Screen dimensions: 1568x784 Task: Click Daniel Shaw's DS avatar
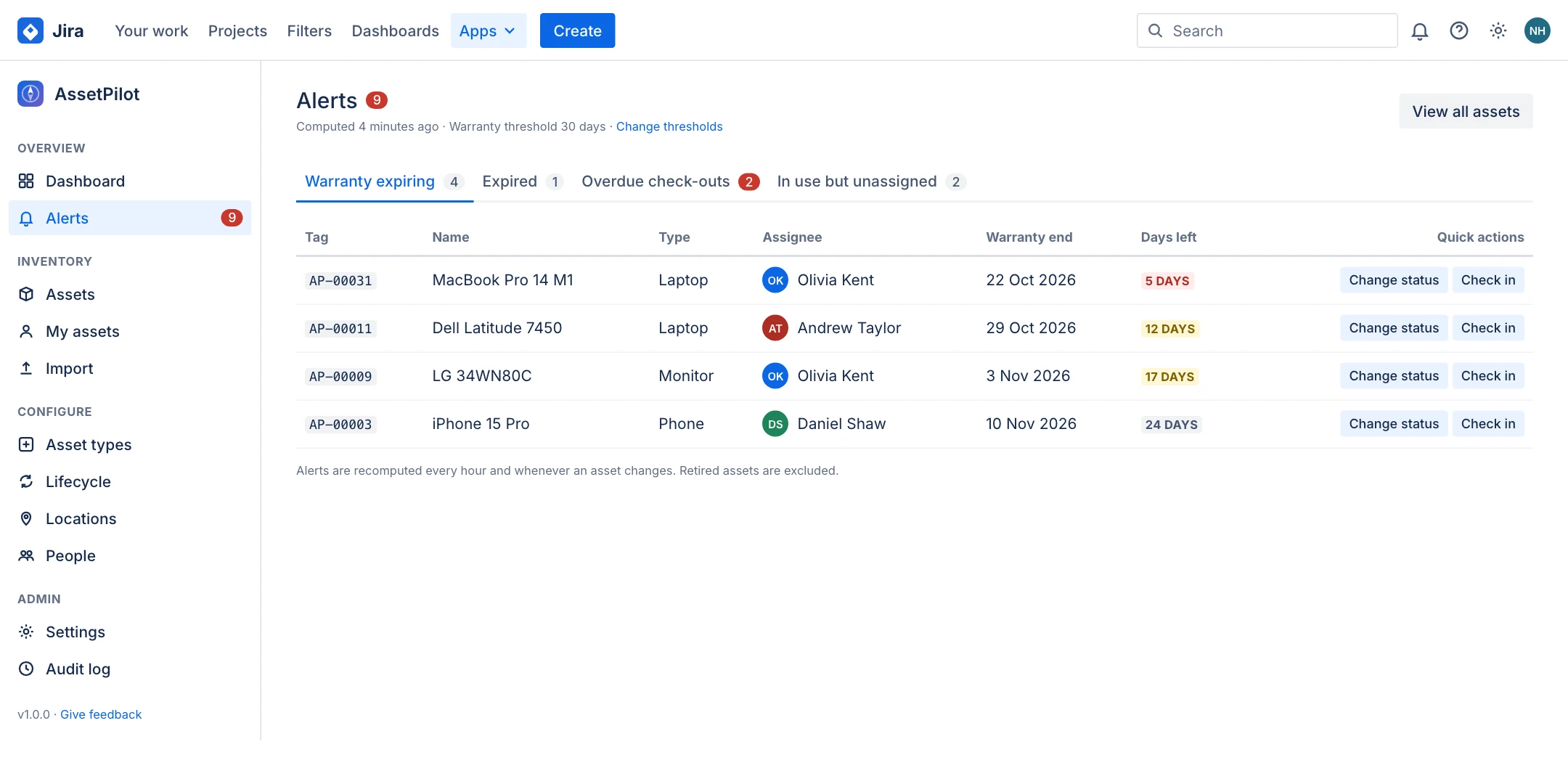[x=775, y=424]
